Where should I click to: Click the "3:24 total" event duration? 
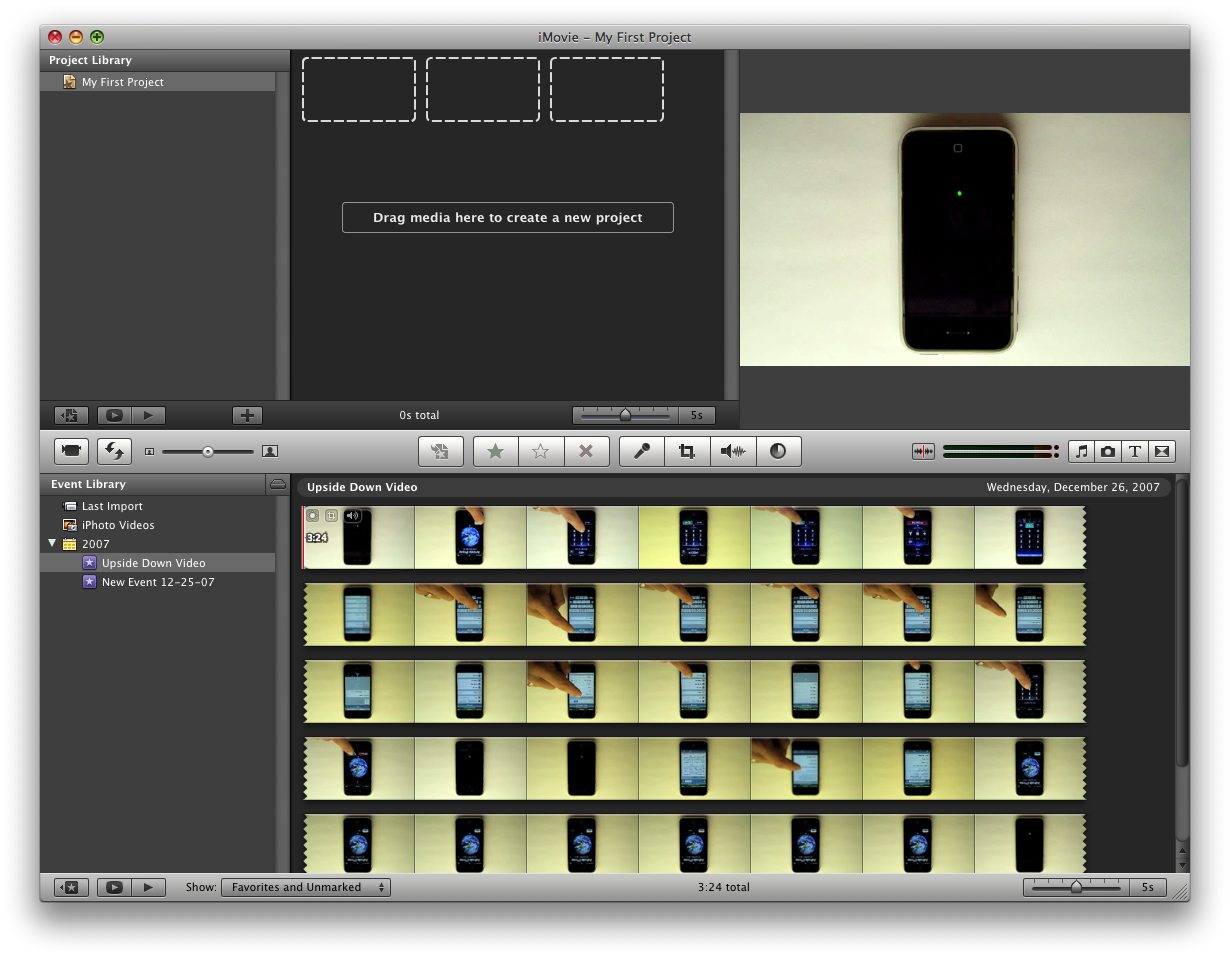[x=724, y=887]
